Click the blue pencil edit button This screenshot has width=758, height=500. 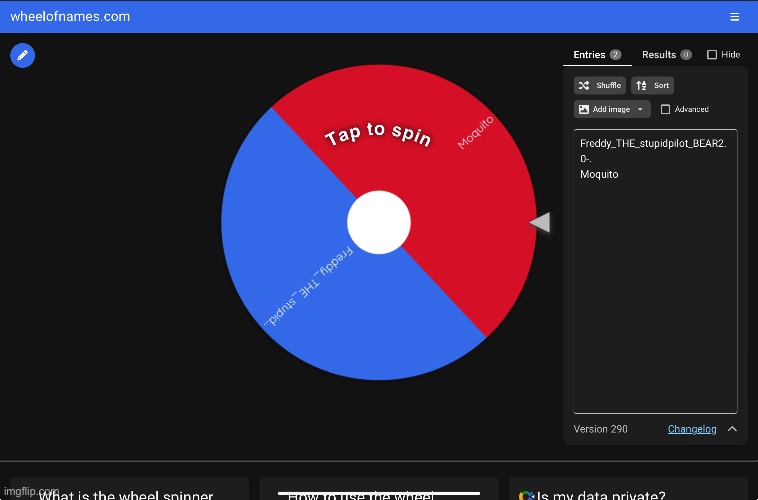coord(22,56)
